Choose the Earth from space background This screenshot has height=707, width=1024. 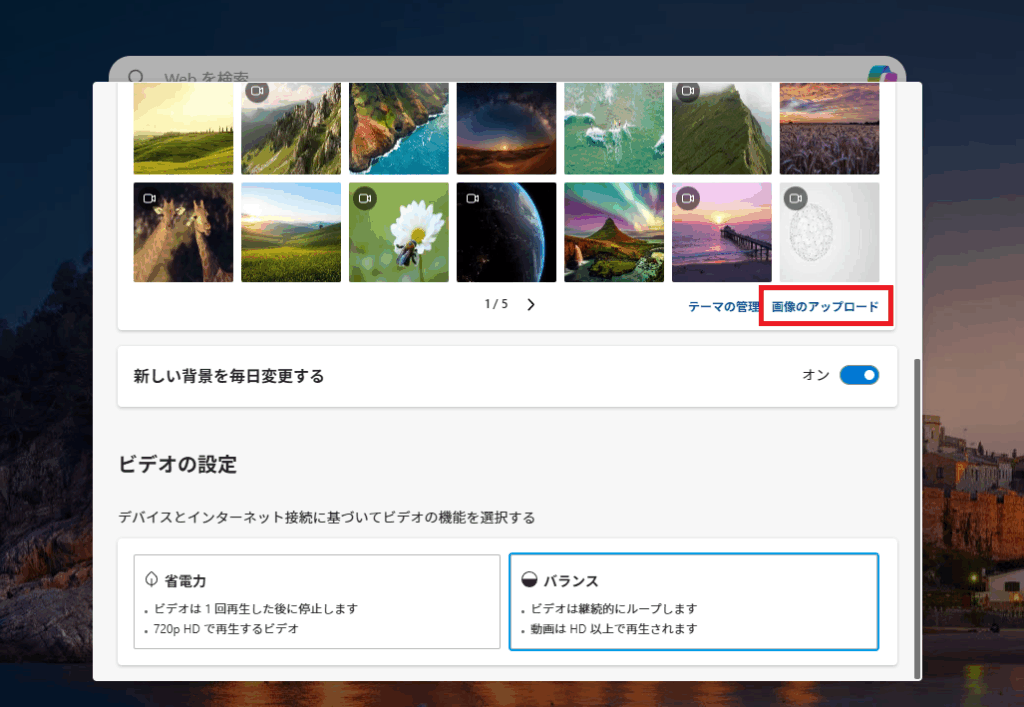(506, 232)
